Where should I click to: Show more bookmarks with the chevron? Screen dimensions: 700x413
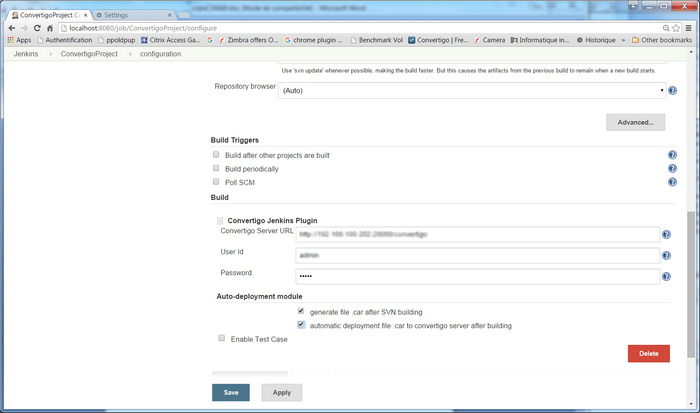click(623, 40)
